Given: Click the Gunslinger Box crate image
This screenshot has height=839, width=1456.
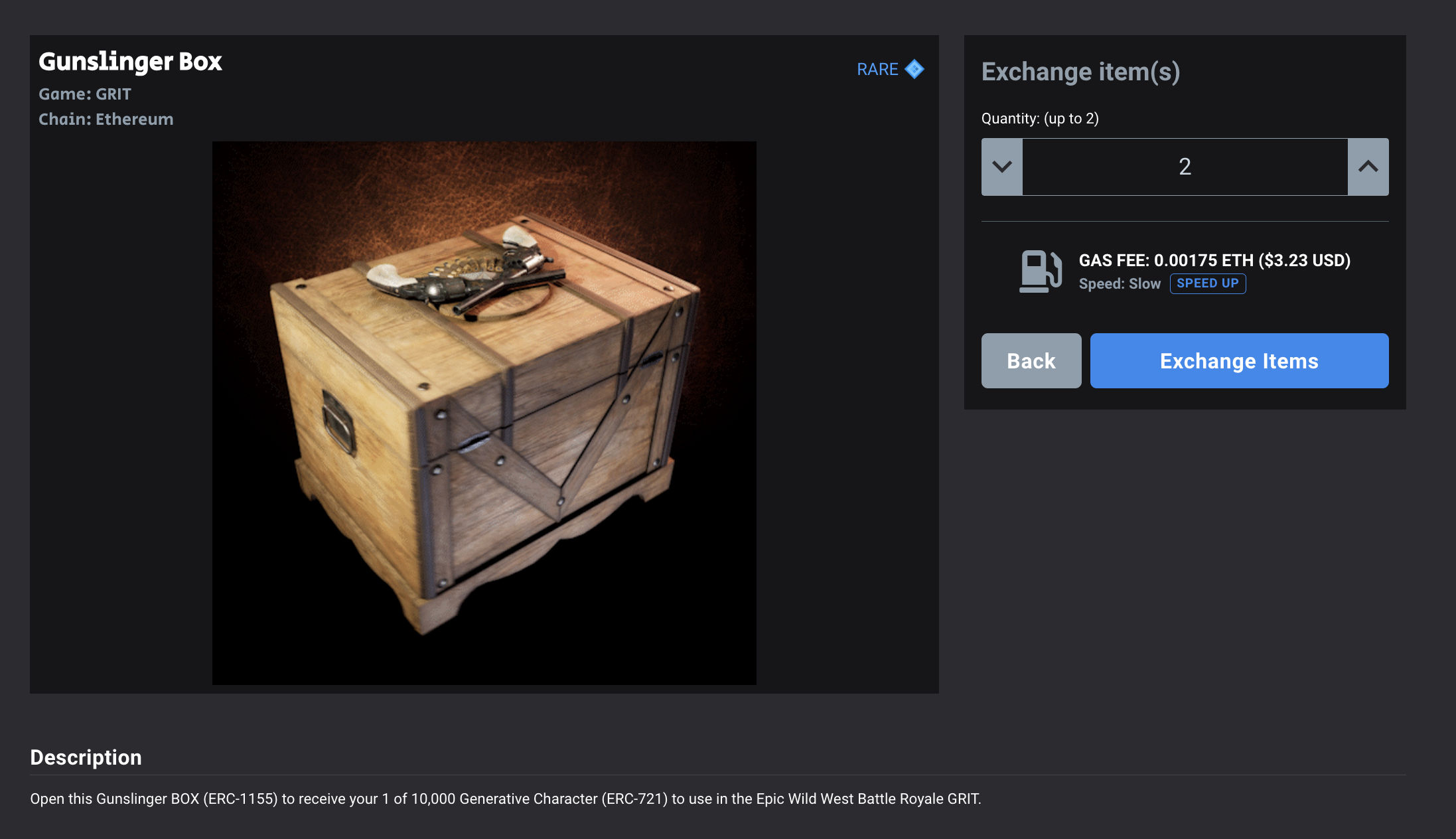Looking at the screenshot, I should tap(484, 413).
